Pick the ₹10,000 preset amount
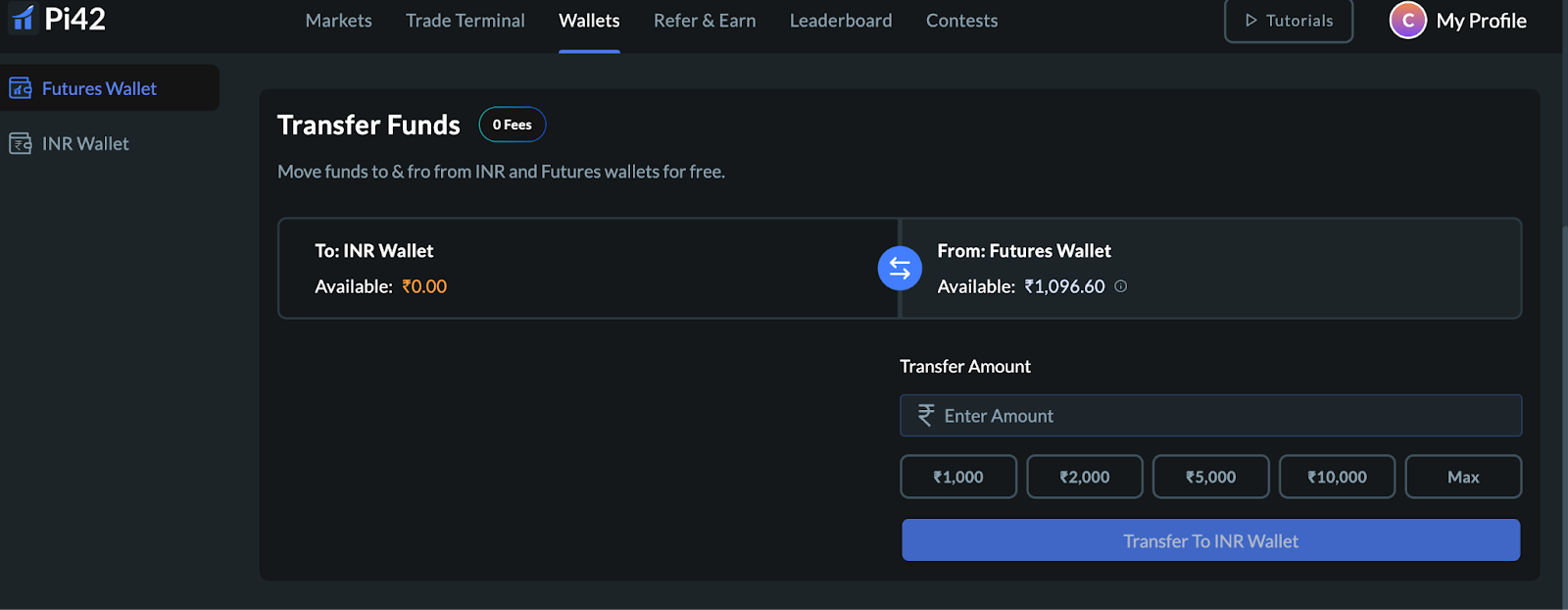 (1337, 478)
